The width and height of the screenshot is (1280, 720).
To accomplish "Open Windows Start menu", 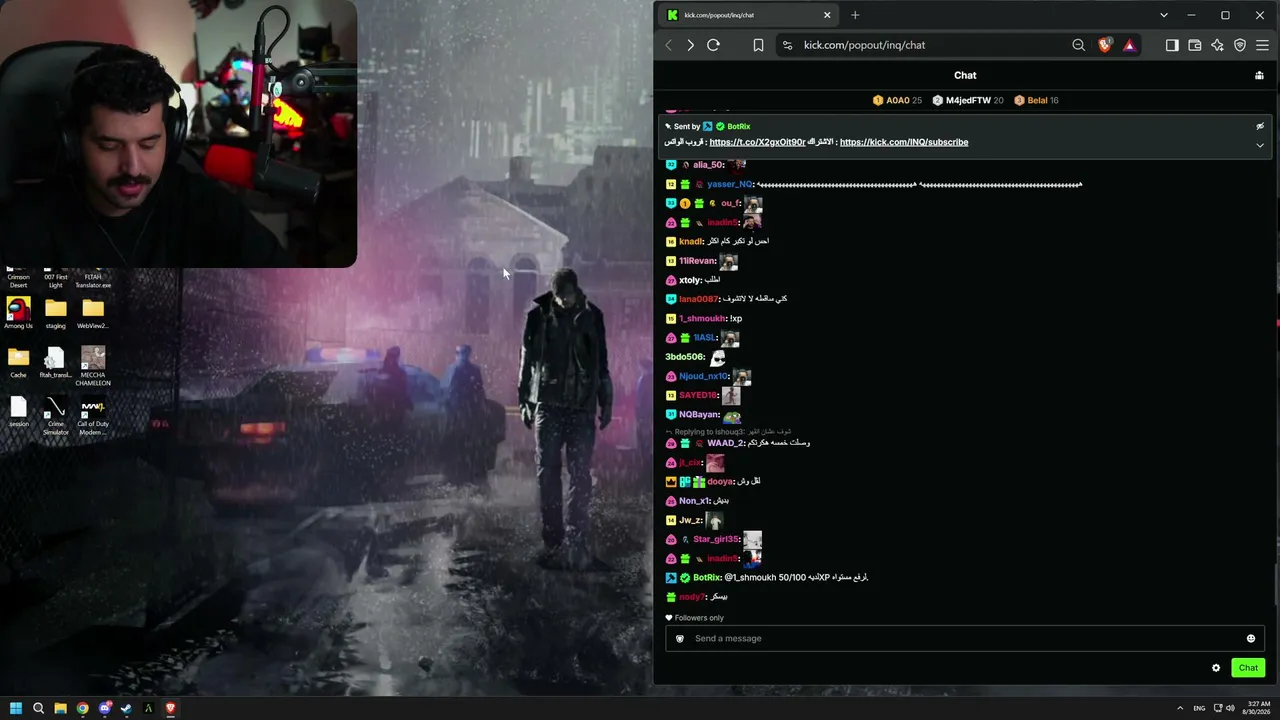I will (x=16, y=708).
